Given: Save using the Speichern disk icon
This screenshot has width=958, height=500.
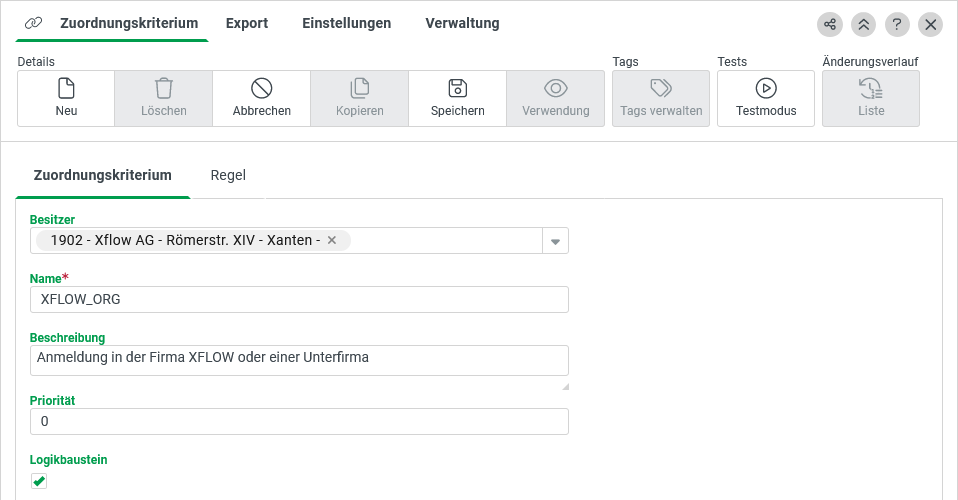Looking at the screenshot, I should [458, 88].
